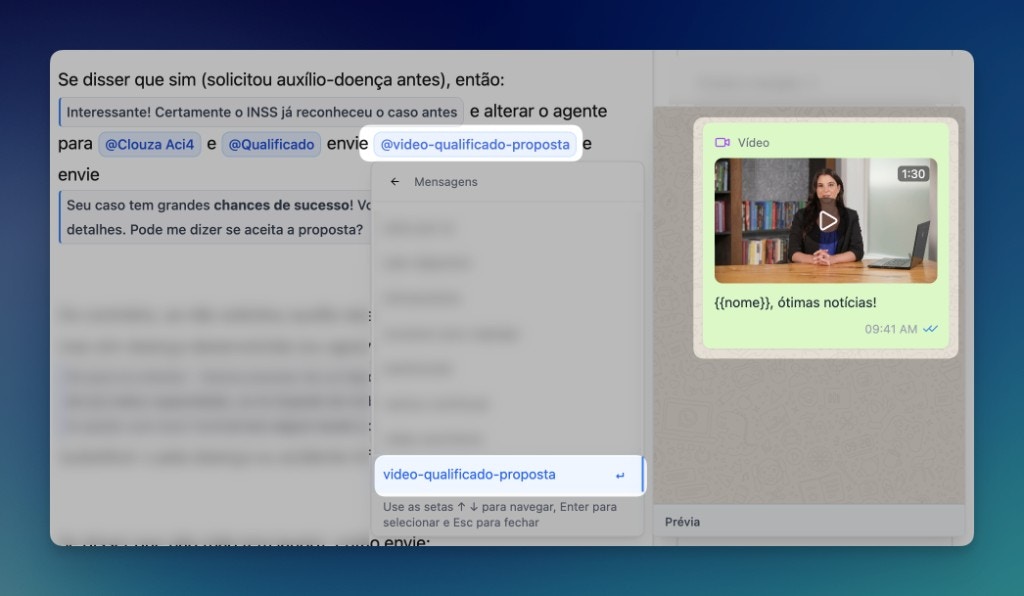Click the play triangle overlay on the video thumbnail
This screenshot has height=596, width=1024.
826,220
